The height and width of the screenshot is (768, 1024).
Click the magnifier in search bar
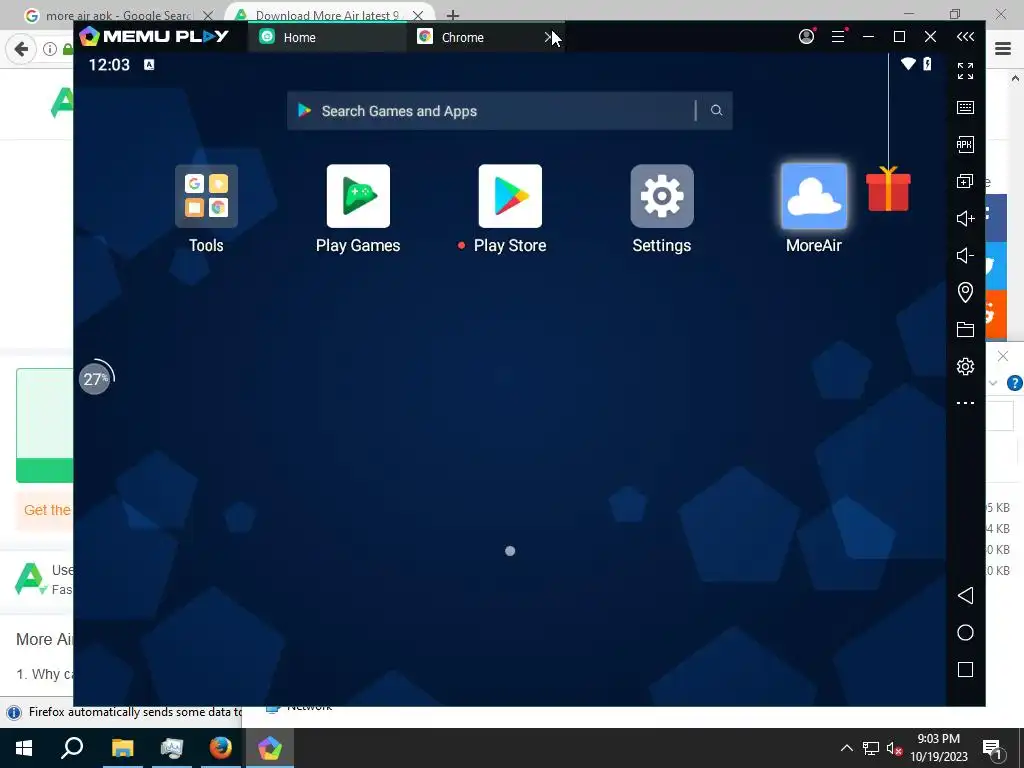coord(716,110)
